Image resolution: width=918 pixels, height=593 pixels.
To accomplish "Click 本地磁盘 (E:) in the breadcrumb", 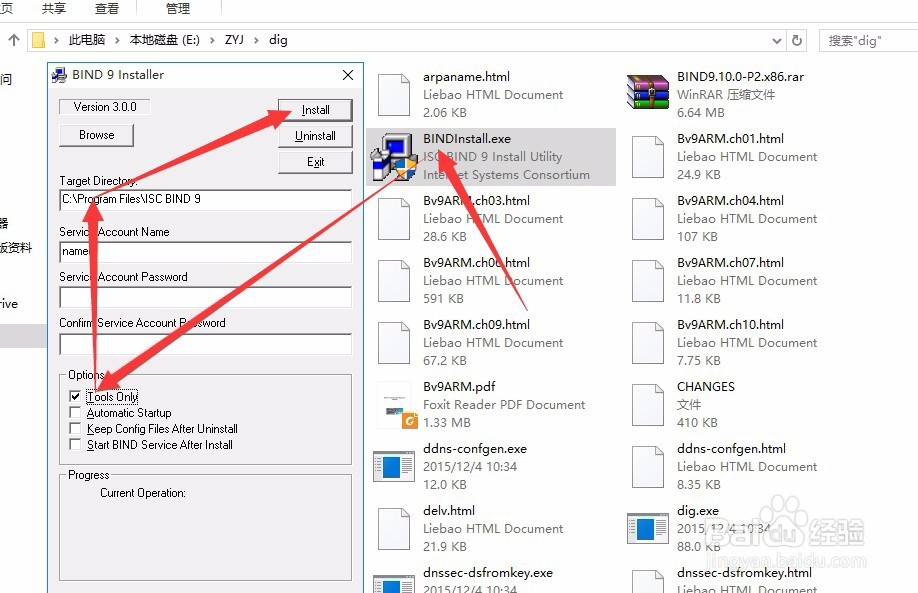I will click(x=165, y=40).
